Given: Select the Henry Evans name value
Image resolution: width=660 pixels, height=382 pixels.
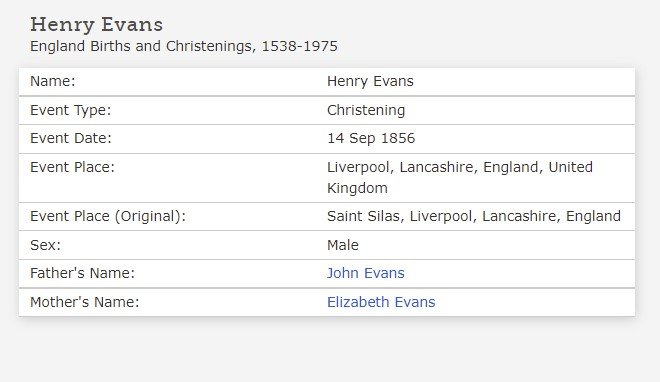Looking at the screenshot, I should [370, 81].
